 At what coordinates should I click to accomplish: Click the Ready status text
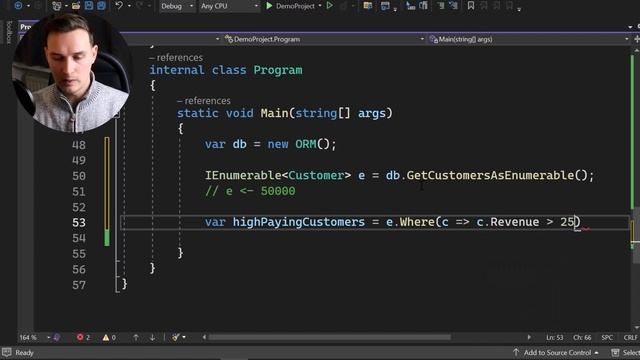click(24, 352)
